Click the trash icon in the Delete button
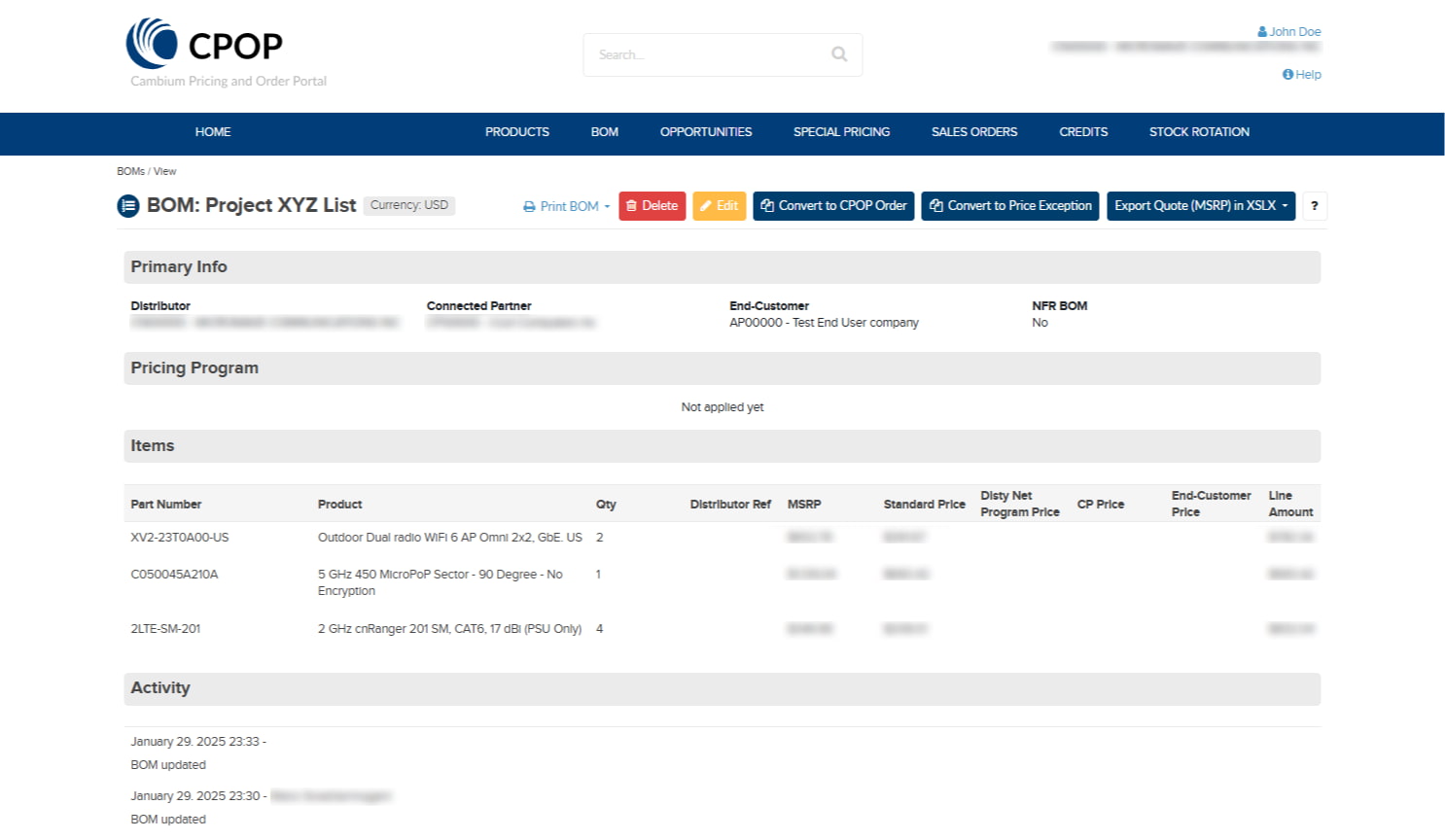Viewport: 1445px width, 840px height. coord(631,206)
